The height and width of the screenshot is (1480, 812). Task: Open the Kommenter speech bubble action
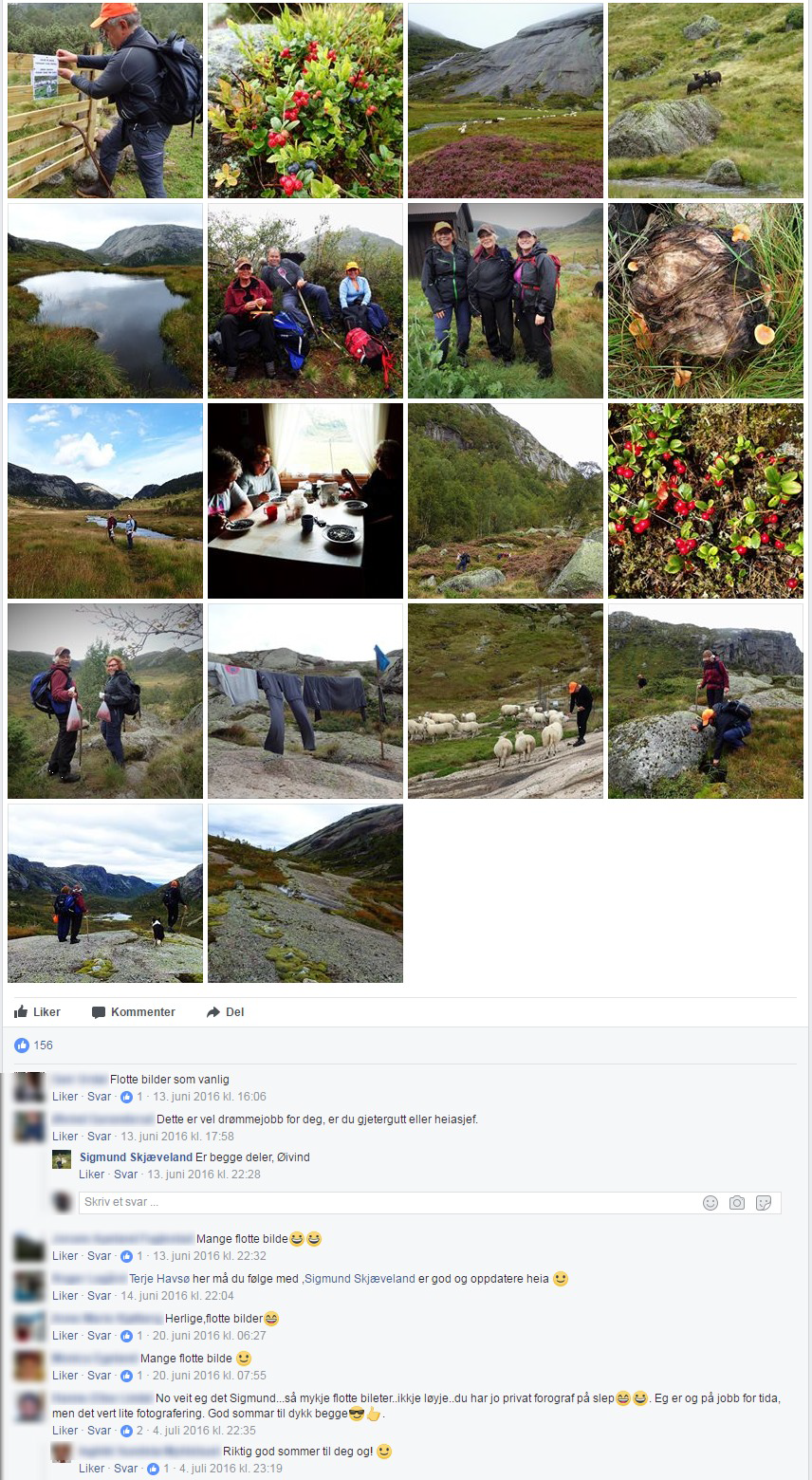(134, 1012)
